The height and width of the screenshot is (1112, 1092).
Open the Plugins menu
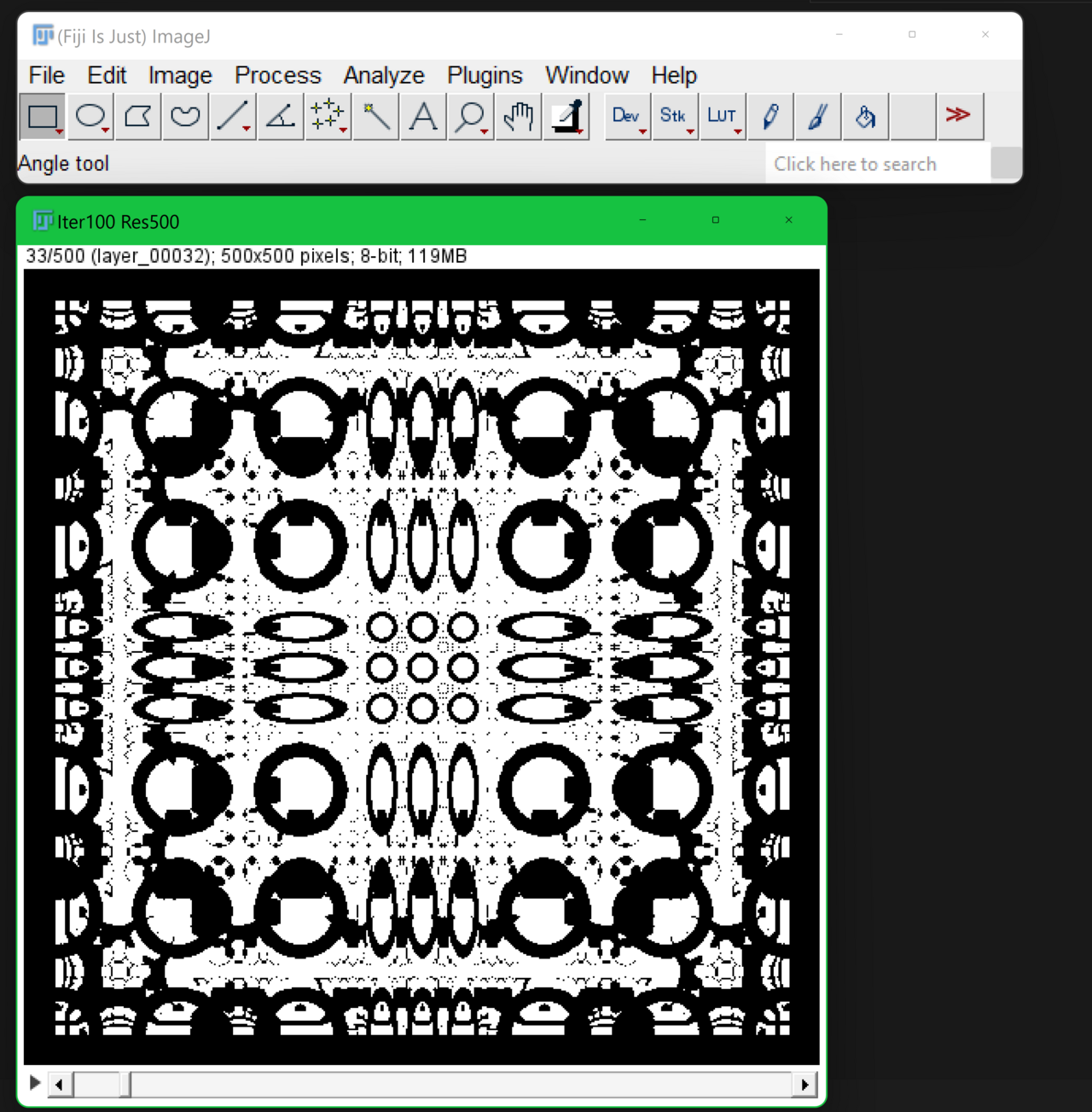pos(485,75)
